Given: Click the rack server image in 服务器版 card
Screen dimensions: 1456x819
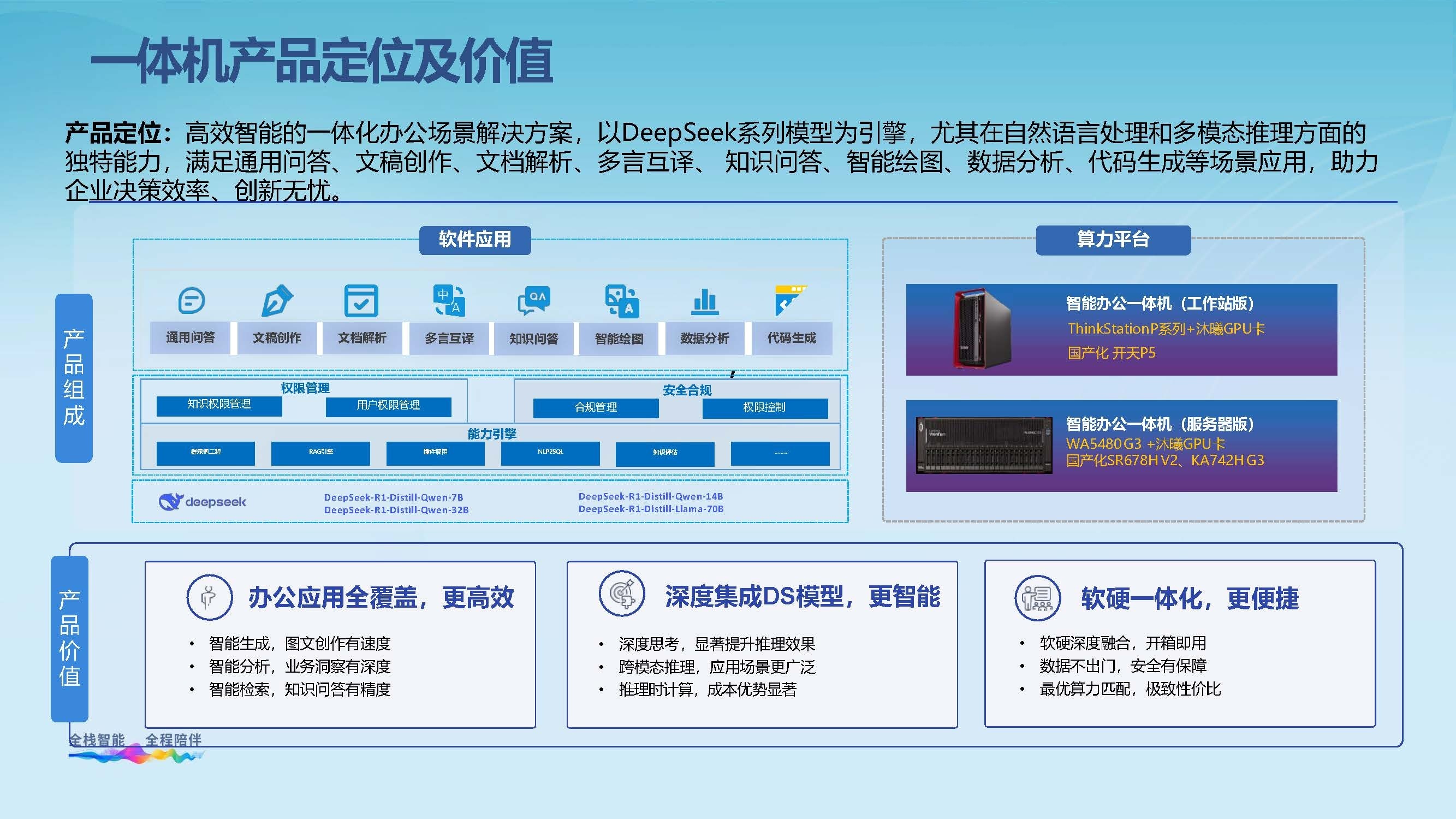Looking at the screenshot, I should click(984, 446).
